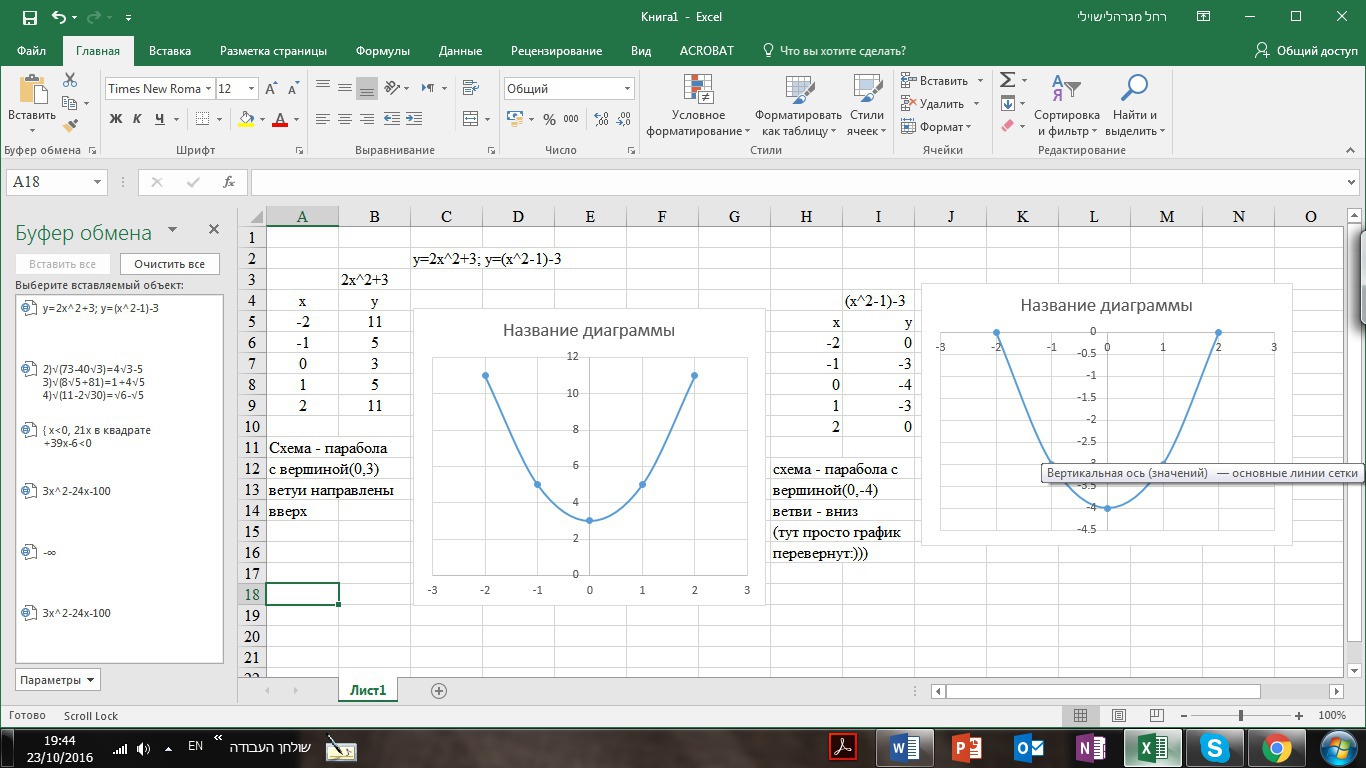Open Word from the taskbar
The height and width of the screenshot is (768, 1366).
[904, 747]
